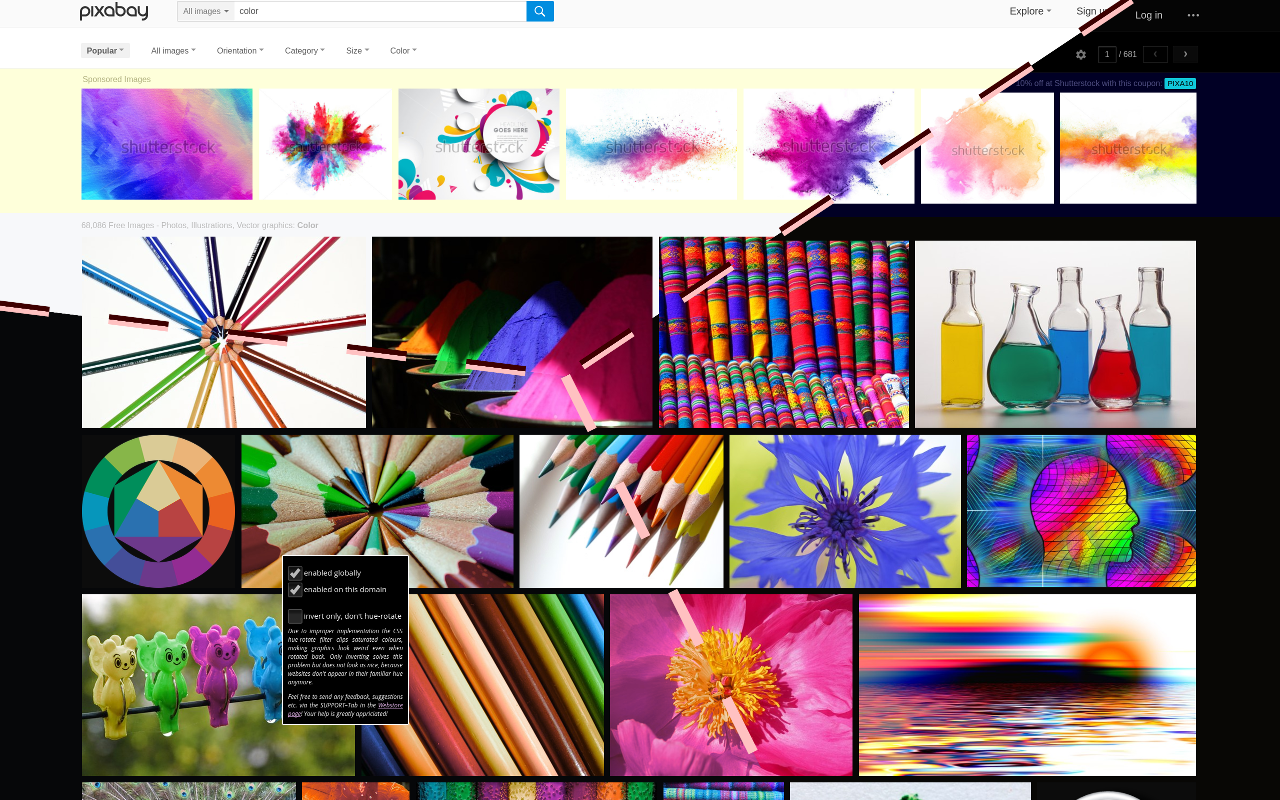Open the pink peony flower photo
1280x800 pixels.
pyautogui.click(x=731, y=685)
